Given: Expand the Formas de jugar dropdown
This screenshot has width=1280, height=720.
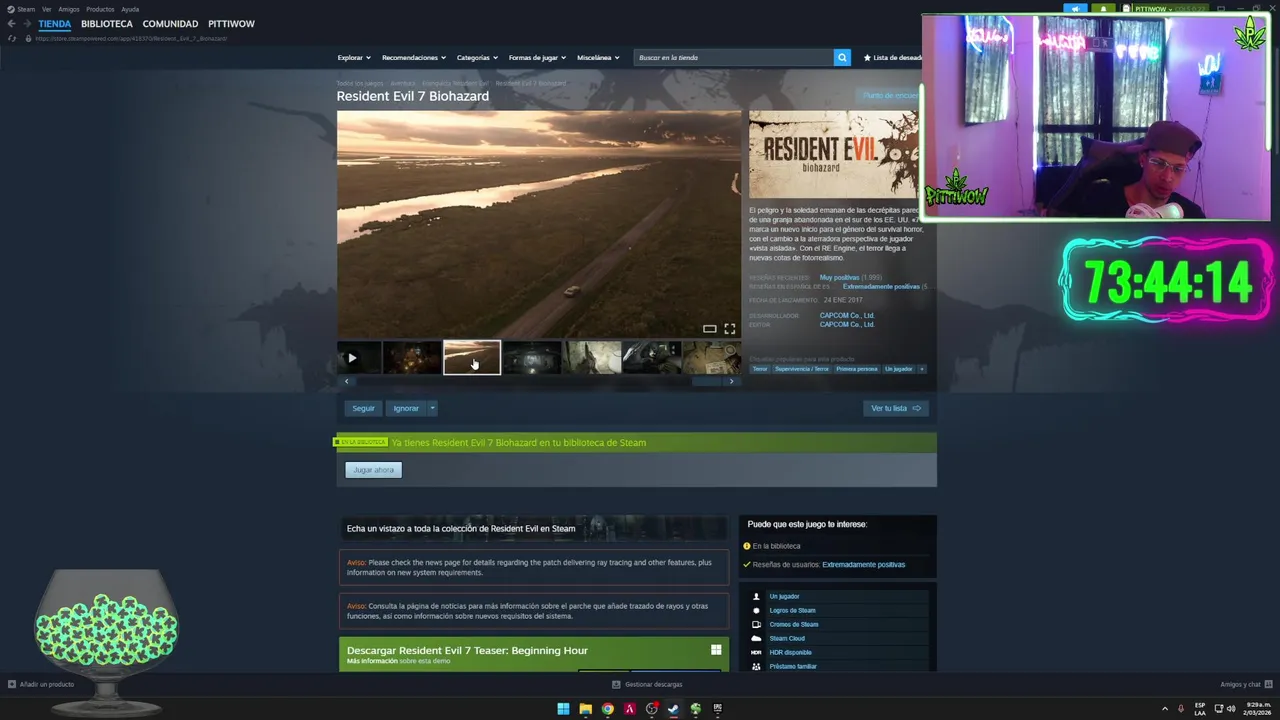Looking at the screenshot, I should click(x=537, y=58).
